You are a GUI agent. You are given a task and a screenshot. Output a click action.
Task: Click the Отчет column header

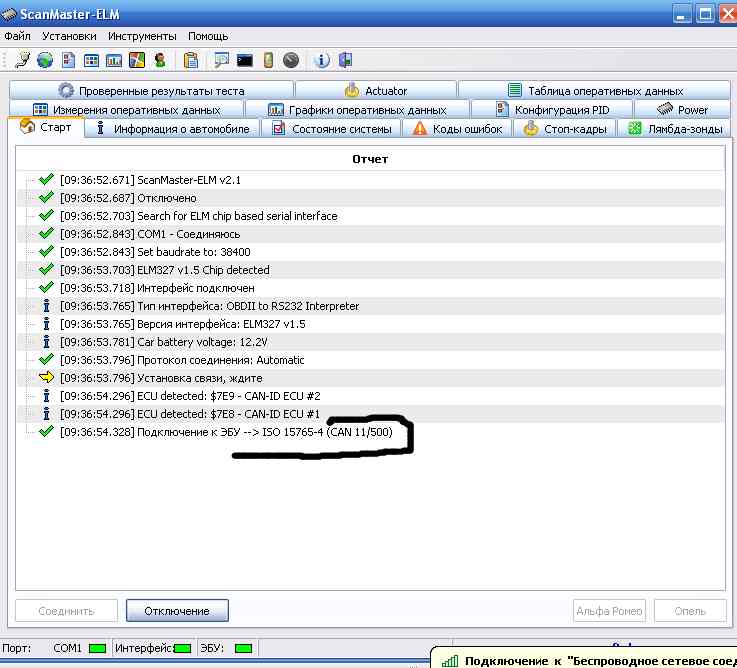click(370, 159)
